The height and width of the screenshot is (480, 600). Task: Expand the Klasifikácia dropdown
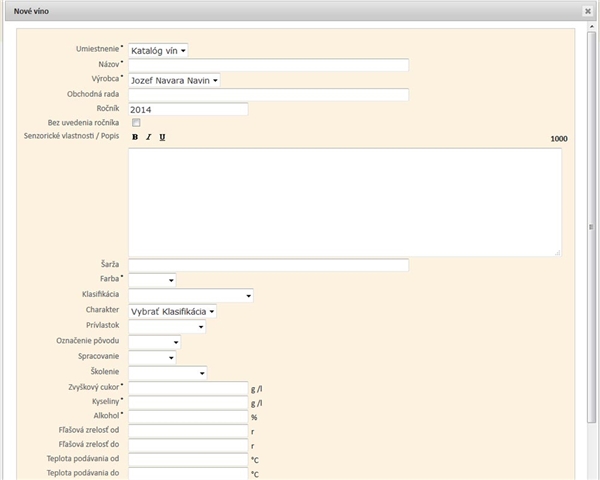(191, 296)
